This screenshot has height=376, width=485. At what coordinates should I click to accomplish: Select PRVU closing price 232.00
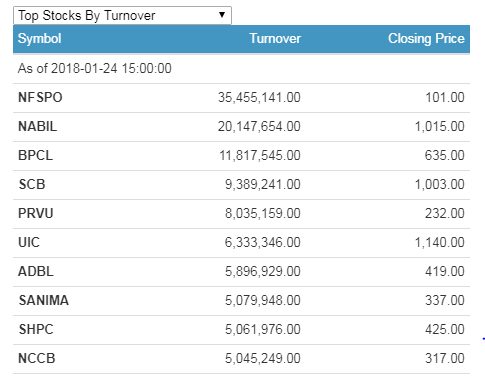point(445,213)
